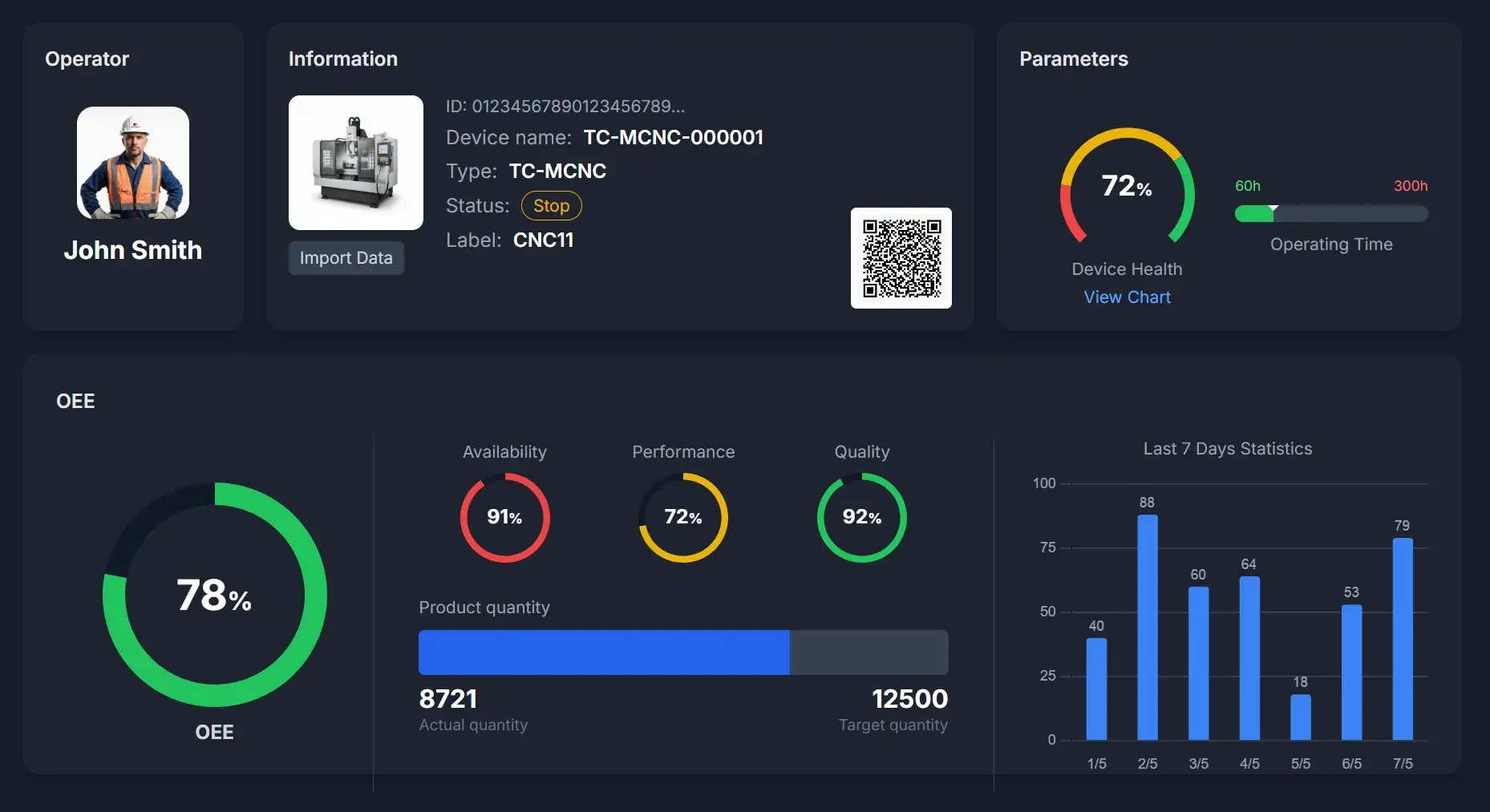Click the QR code image

(x=901, y=258)
